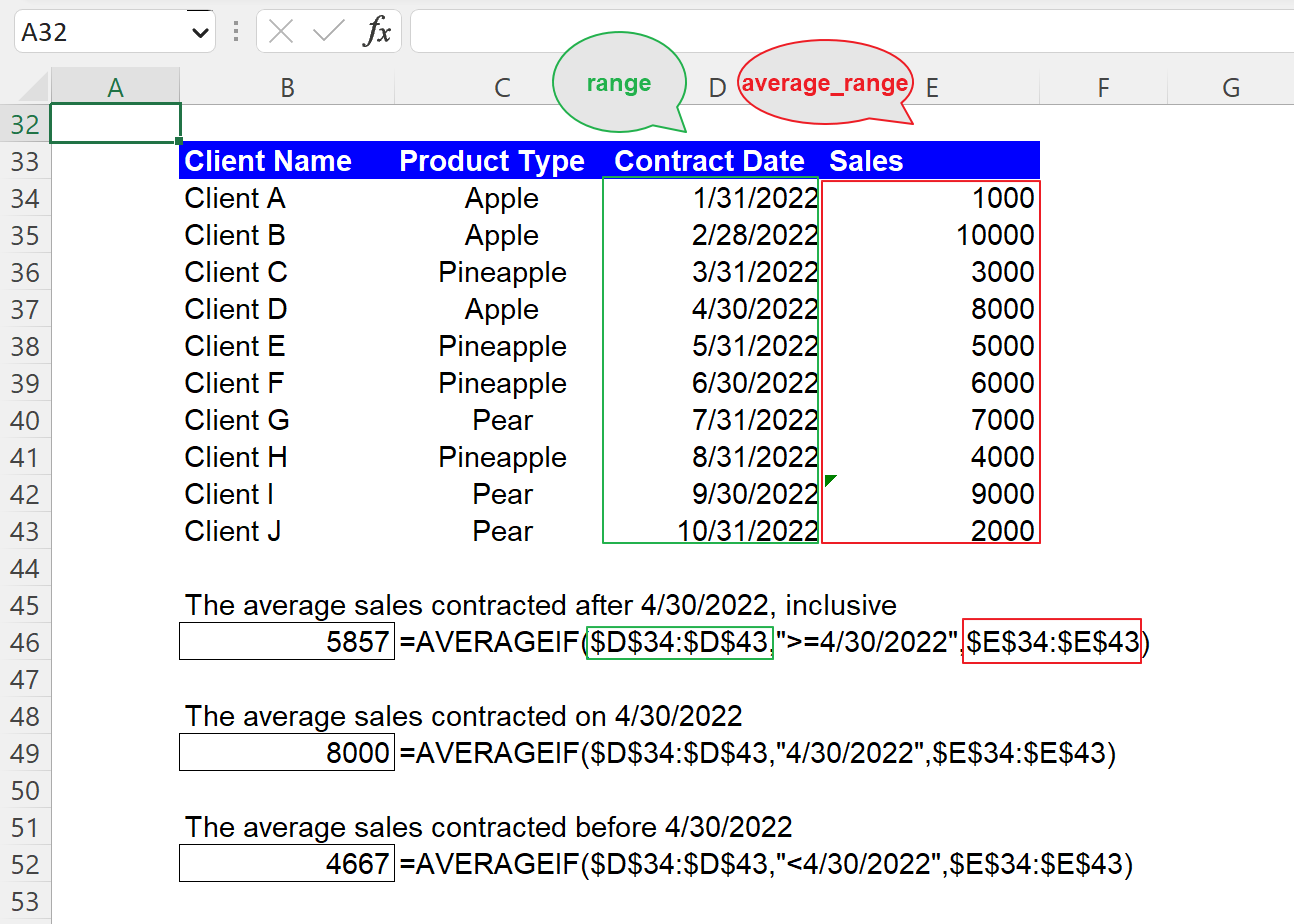This screenshot has width=1294, height=924.
Task: Select the Client A cell
Action: click(x=287, y=198)
